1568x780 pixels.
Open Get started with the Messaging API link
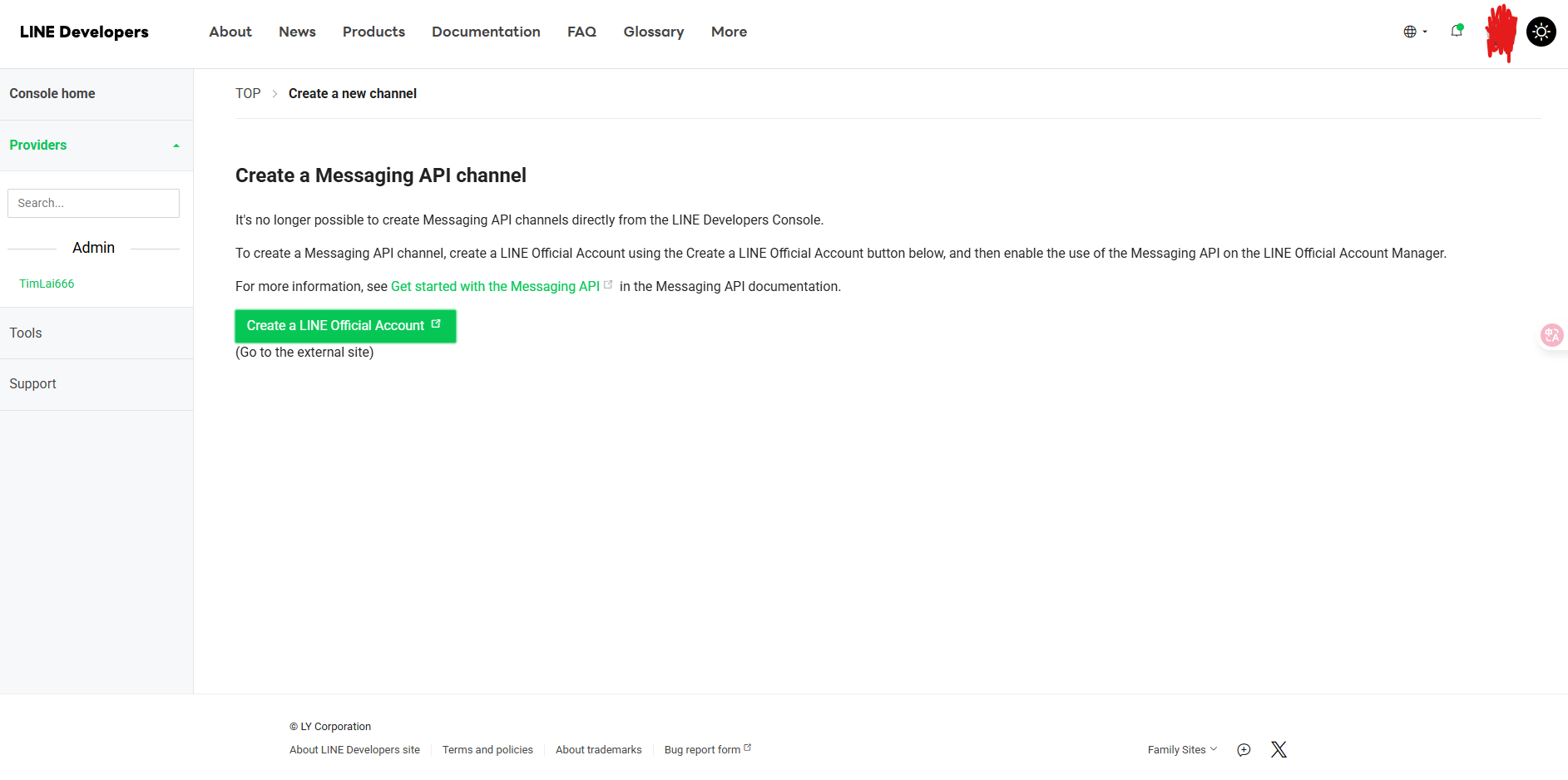495,286
